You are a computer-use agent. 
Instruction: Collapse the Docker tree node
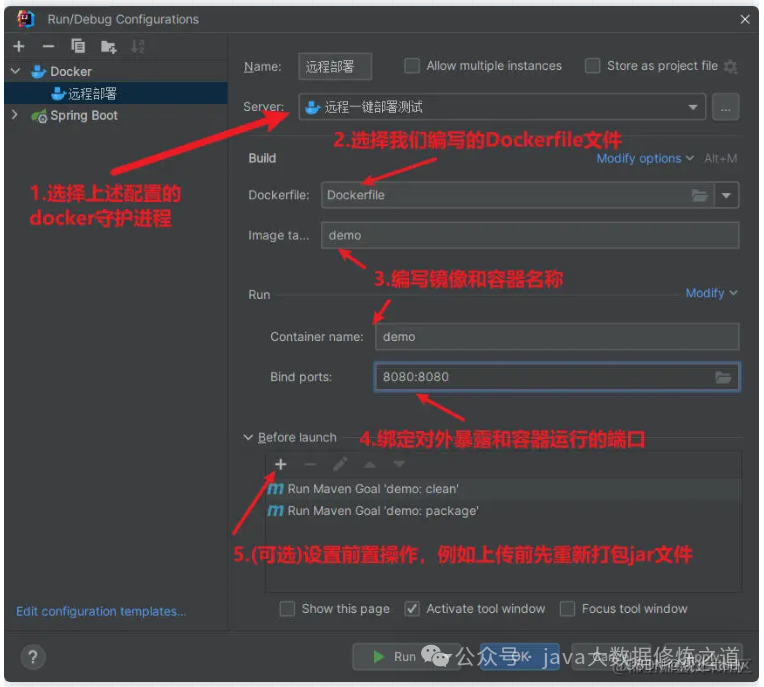16,72
